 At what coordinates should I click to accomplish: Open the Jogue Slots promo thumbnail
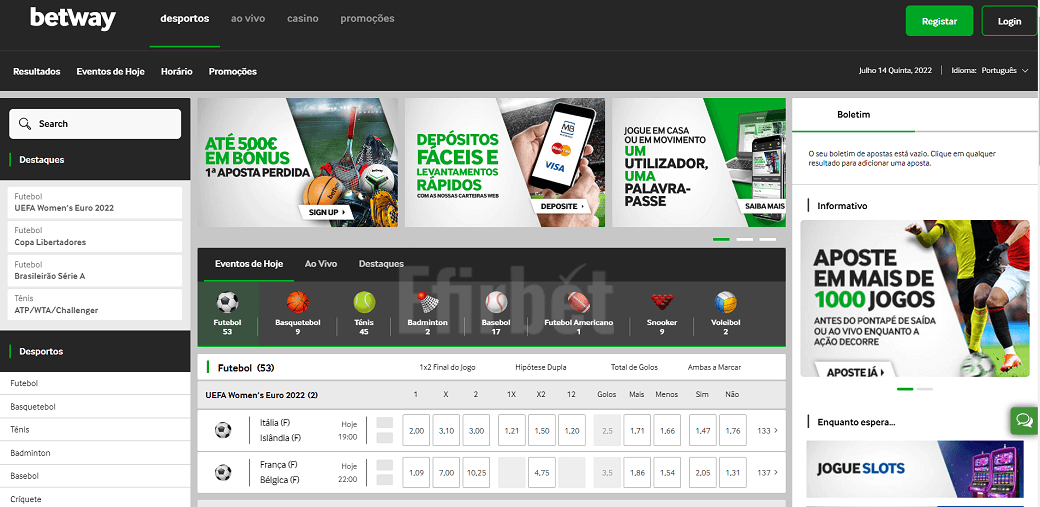point(915,469)
